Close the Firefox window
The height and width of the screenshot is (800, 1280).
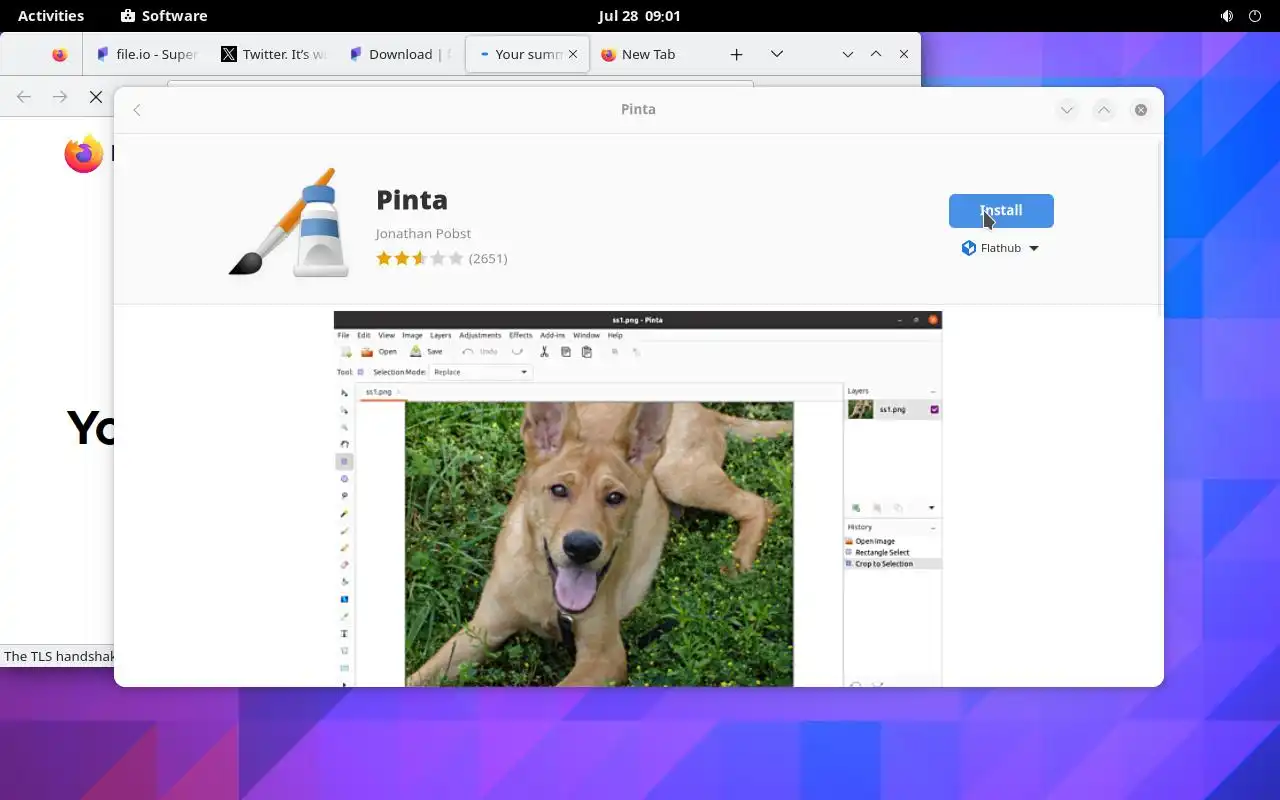904,55
